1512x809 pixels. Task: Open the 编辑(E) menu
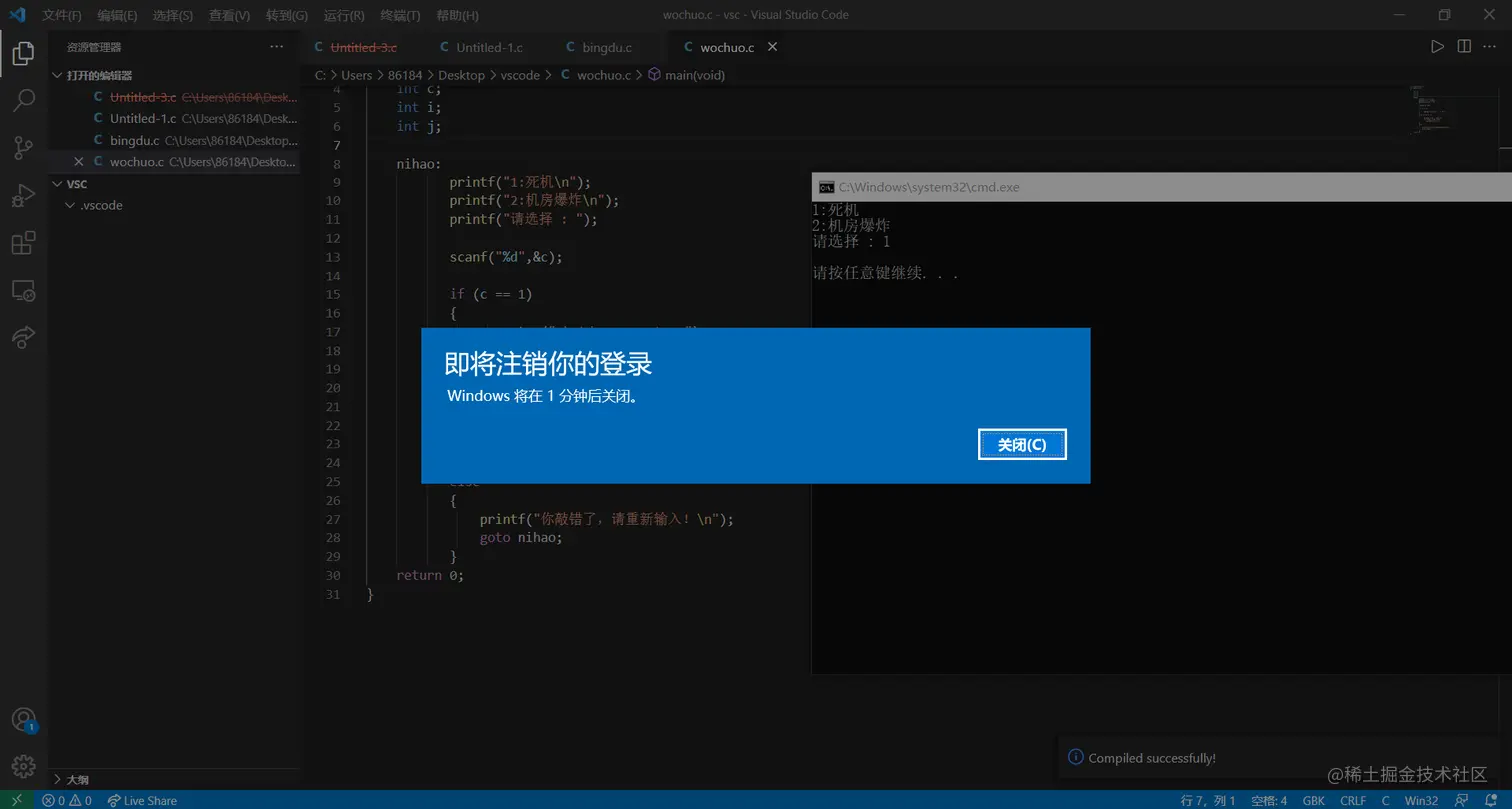point(117,16)
